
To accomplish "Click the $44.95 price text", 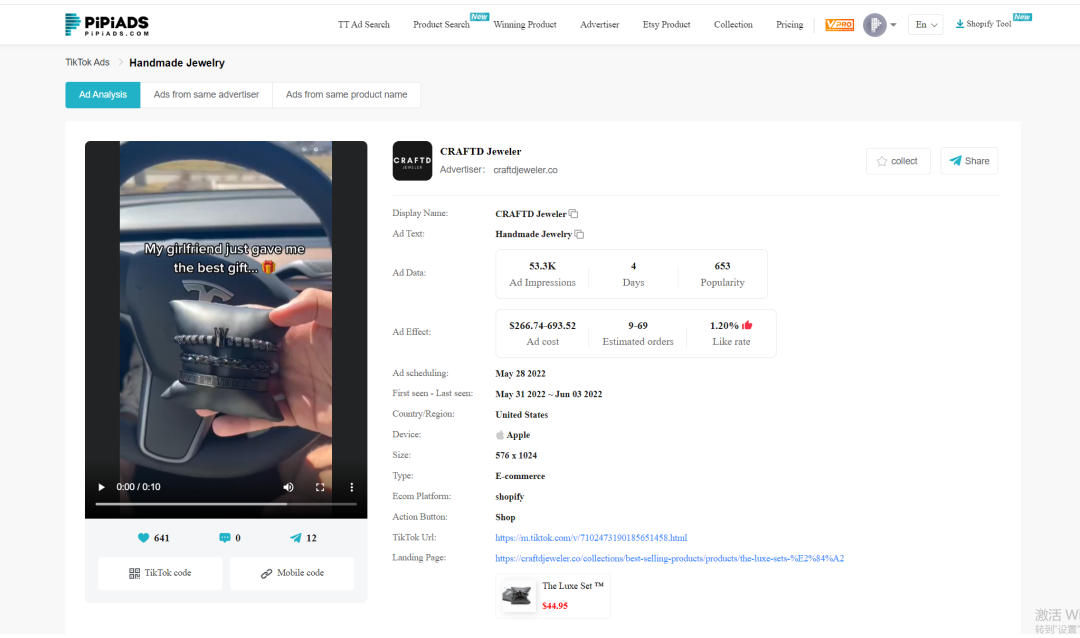I will pyautogui.click(x=555, y=606).
